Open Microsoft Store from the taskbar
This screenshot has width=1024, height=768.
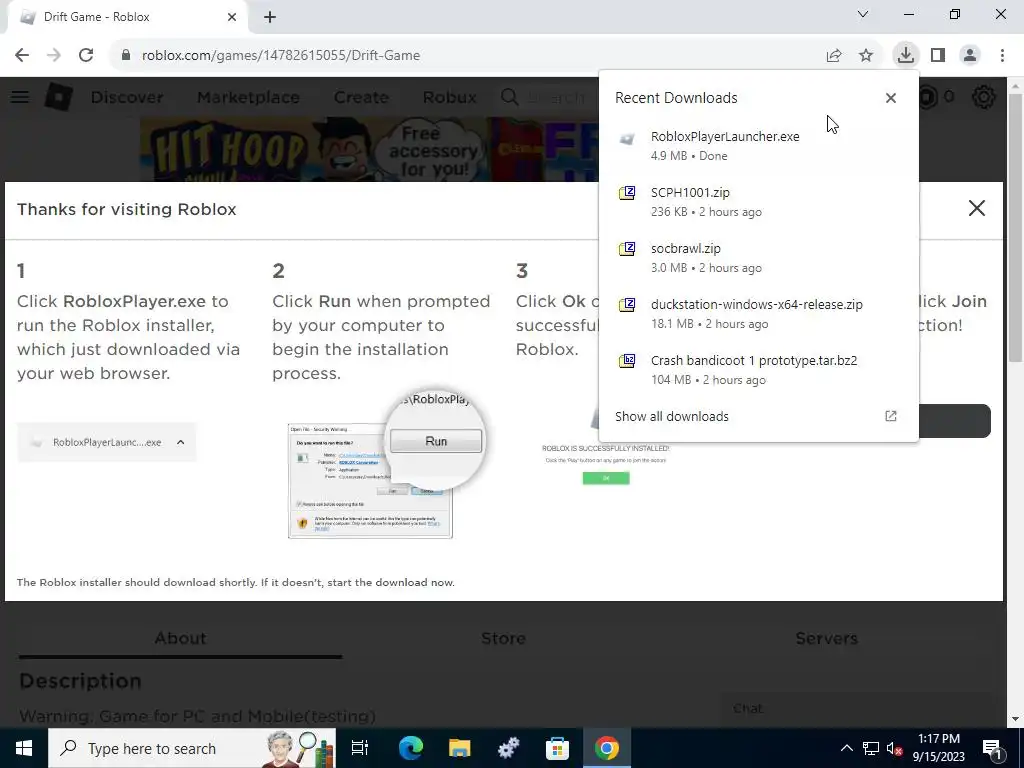(557, 748)
